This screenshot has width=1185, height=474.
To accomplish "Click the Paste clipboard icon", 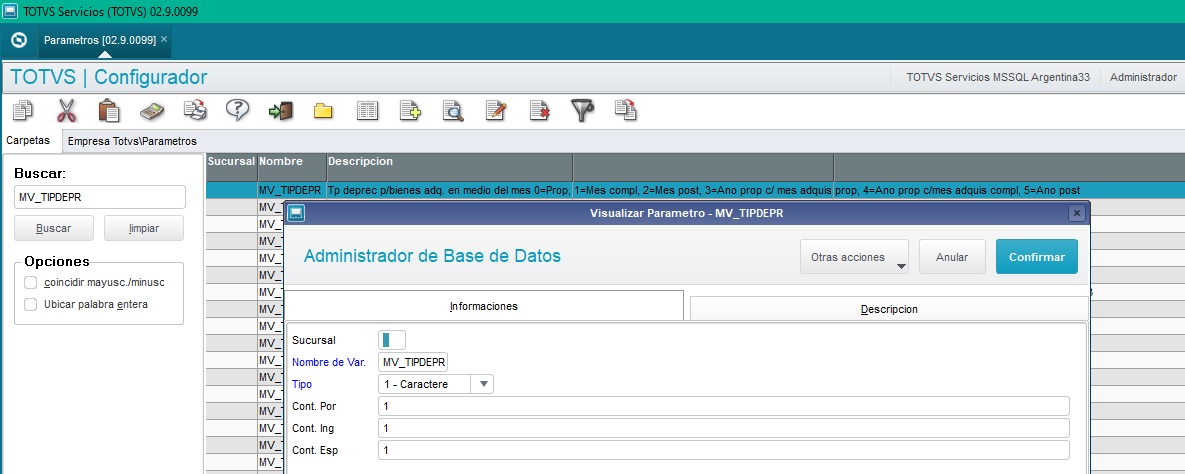I will pos(109,110).
